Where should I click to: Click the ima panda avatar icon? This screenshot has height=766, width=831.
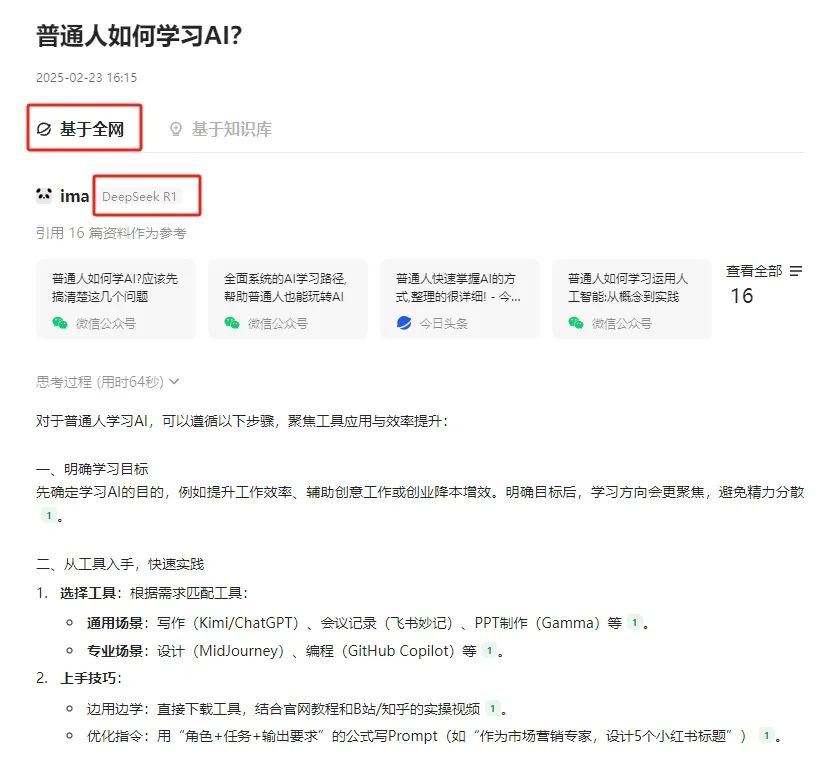[x=43, y=196]
